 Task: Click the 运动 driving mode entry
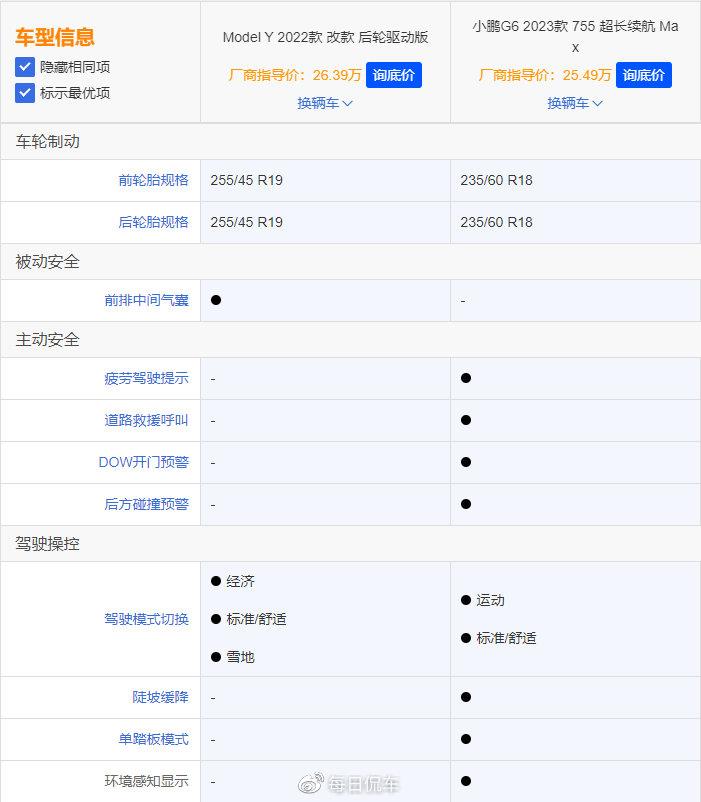(483, 600)
